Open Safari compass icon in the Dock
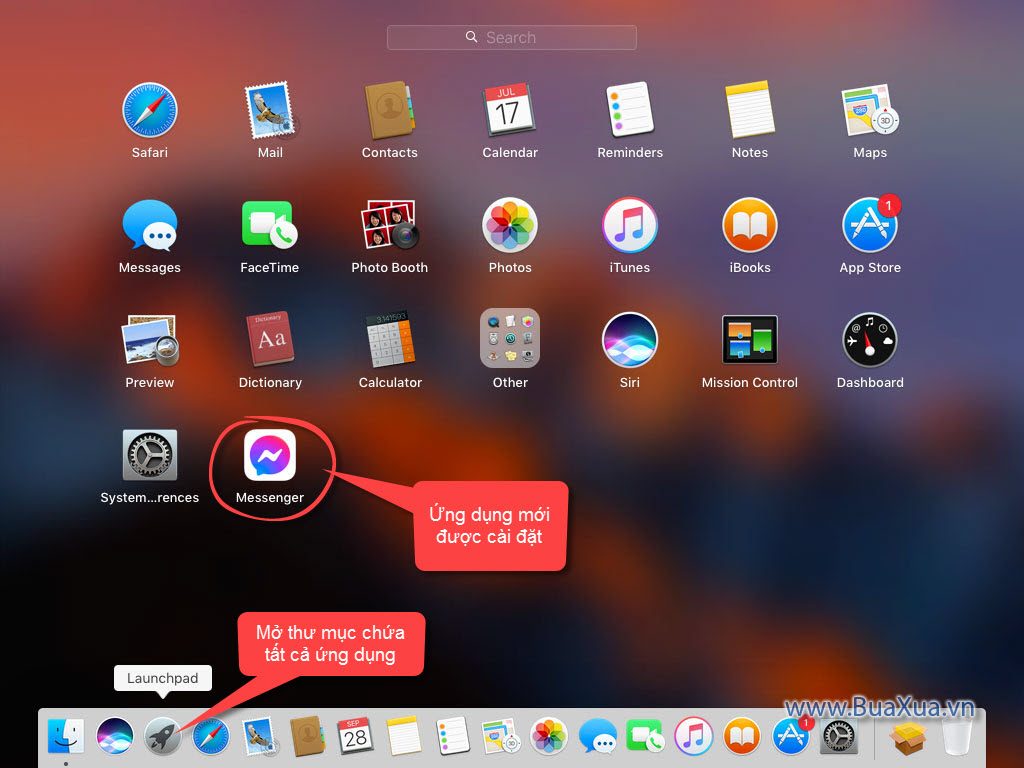The image size is (1024, 768). coord(211,736)
